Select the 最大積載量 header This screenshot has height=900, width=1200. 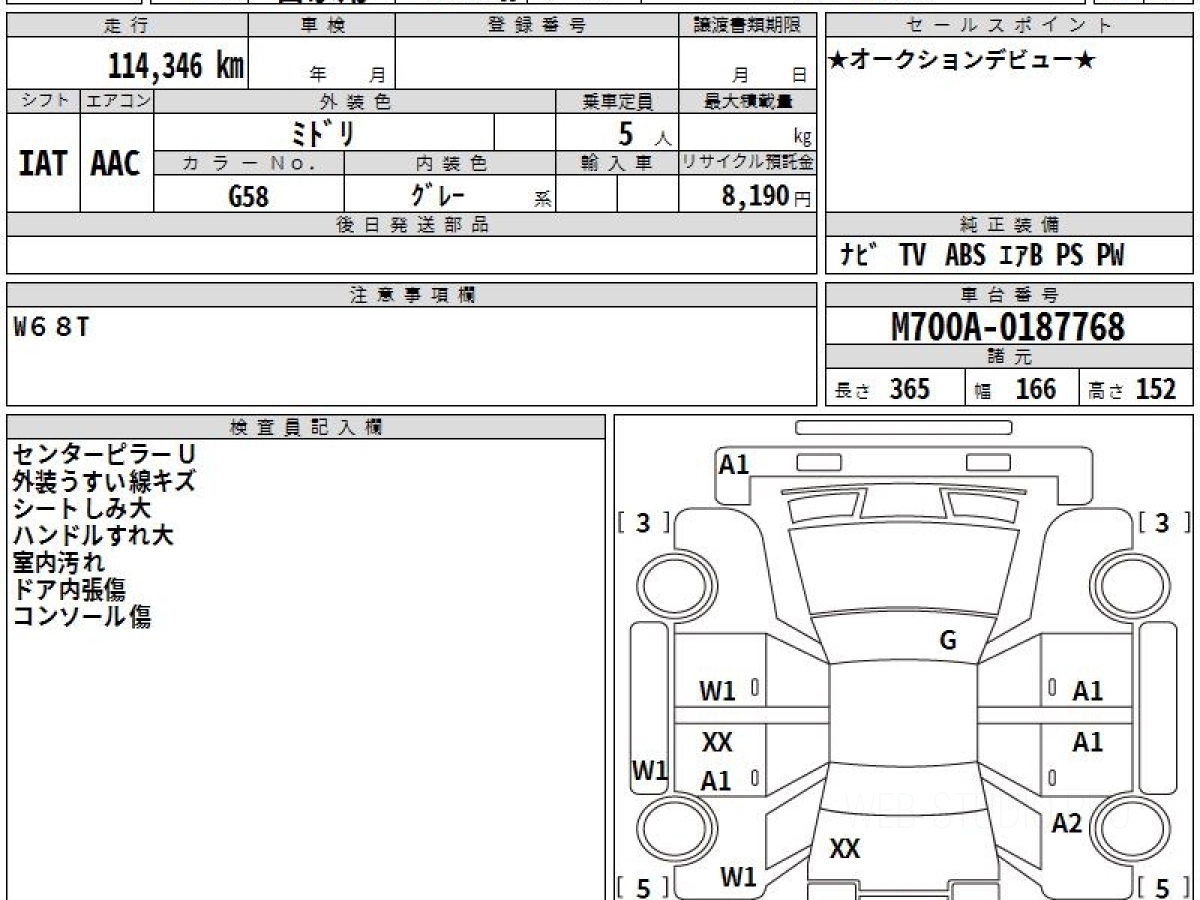pos(748,101)
